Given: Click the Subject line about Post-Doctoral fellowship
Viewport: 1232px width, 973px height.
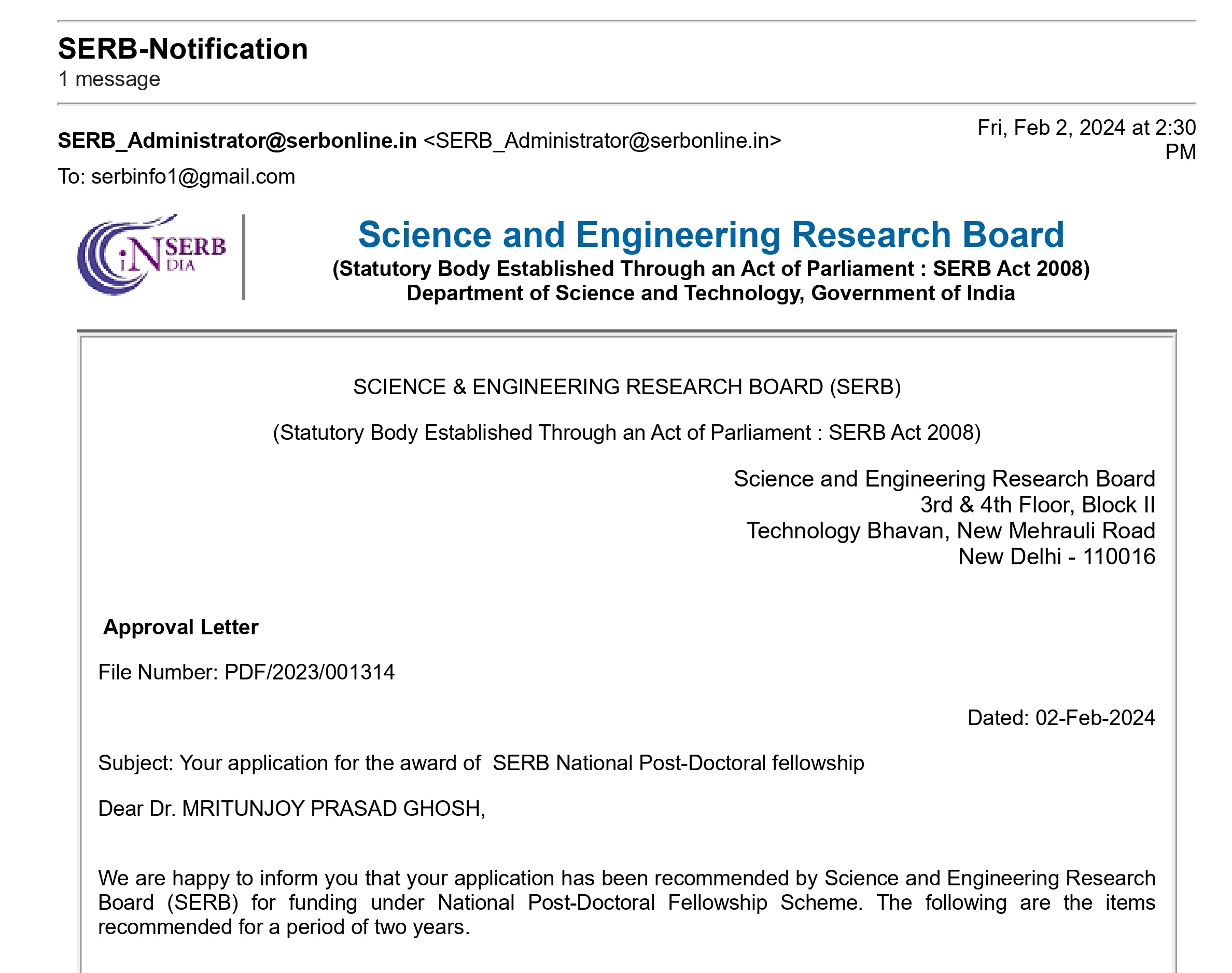Looking at the screenshot, I should click(481, 763).
